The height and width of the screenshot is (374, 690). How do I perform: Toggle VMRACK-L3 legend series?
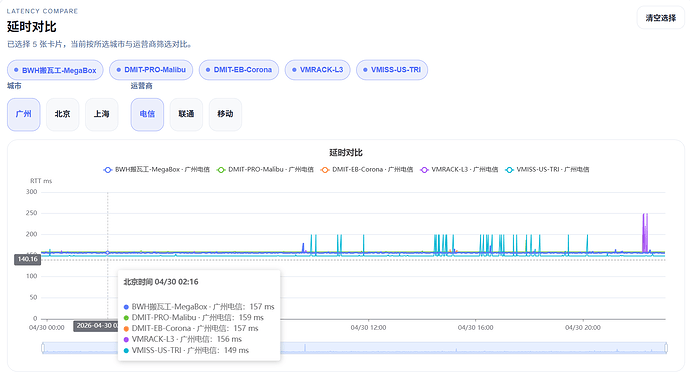click(459, 170)
